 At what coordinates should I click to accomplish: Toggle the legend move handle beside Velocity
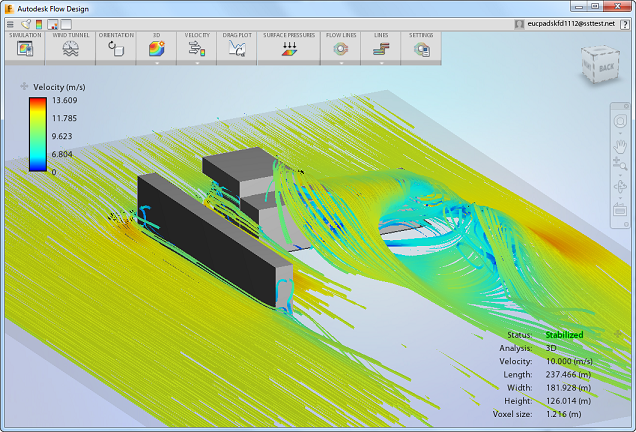(x=25, y=88)
